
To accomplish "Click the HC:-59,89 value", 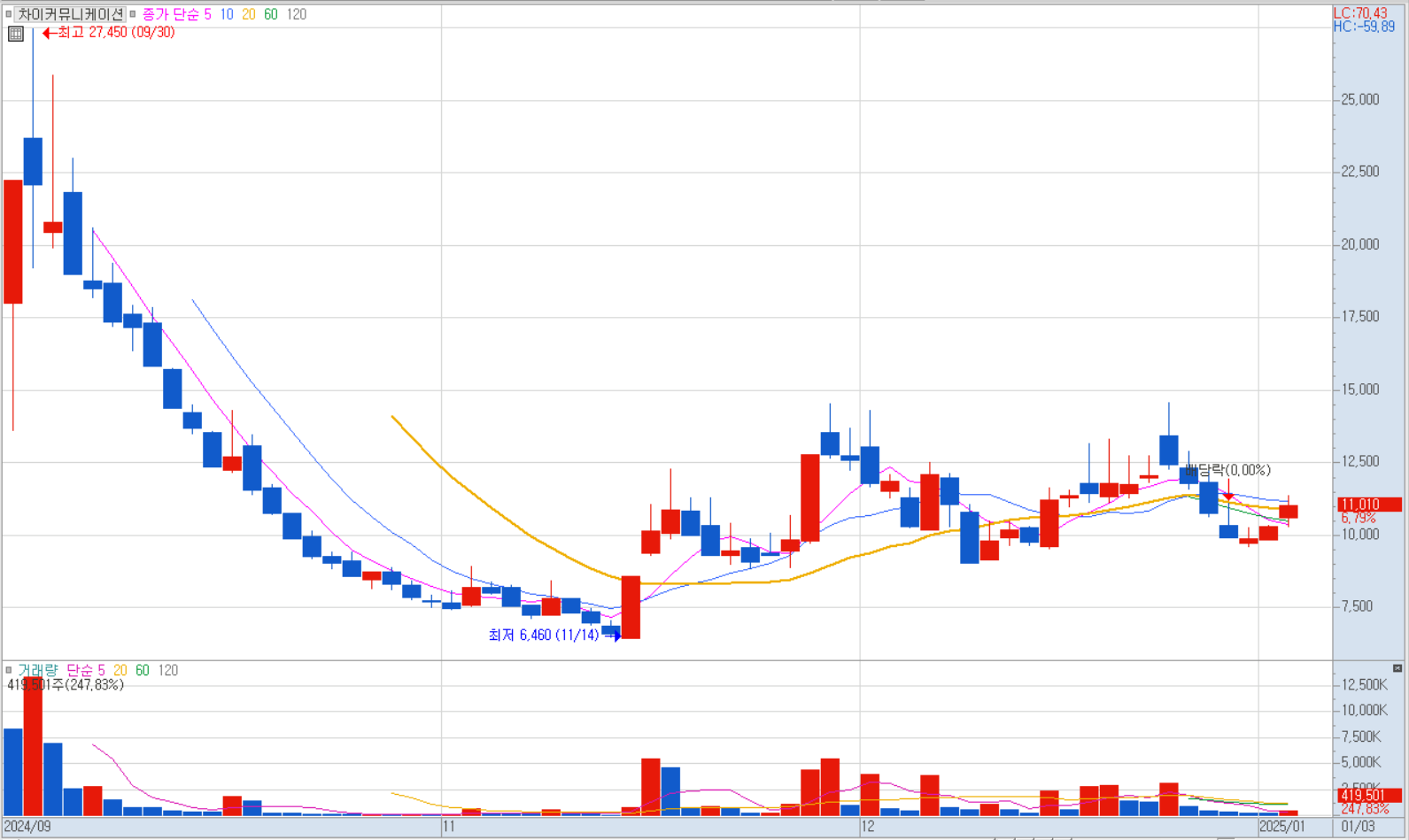I will pos(1364,27).
